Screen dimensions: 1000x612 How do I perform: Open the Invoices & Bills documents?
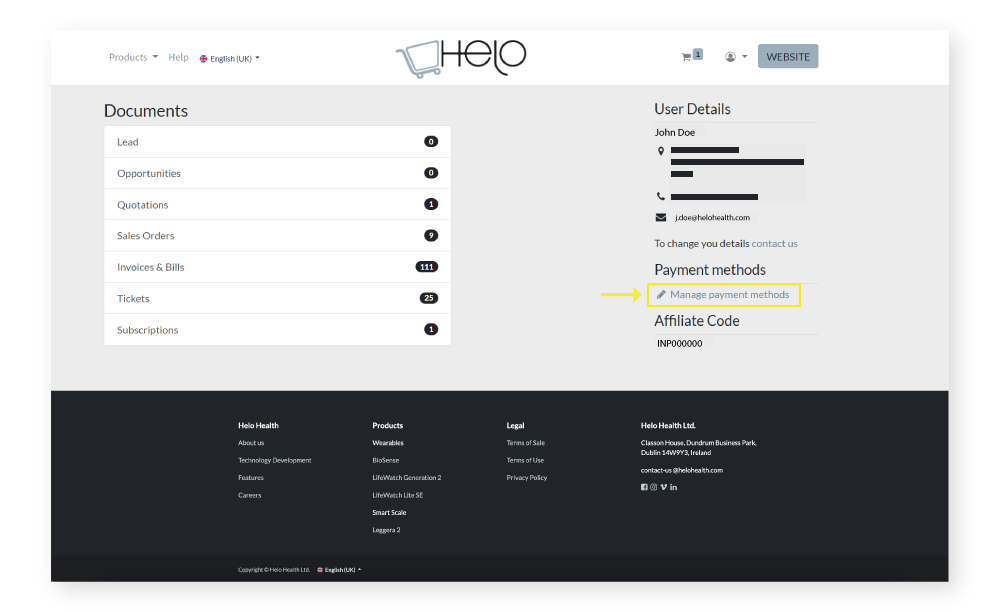click(151, 267)
